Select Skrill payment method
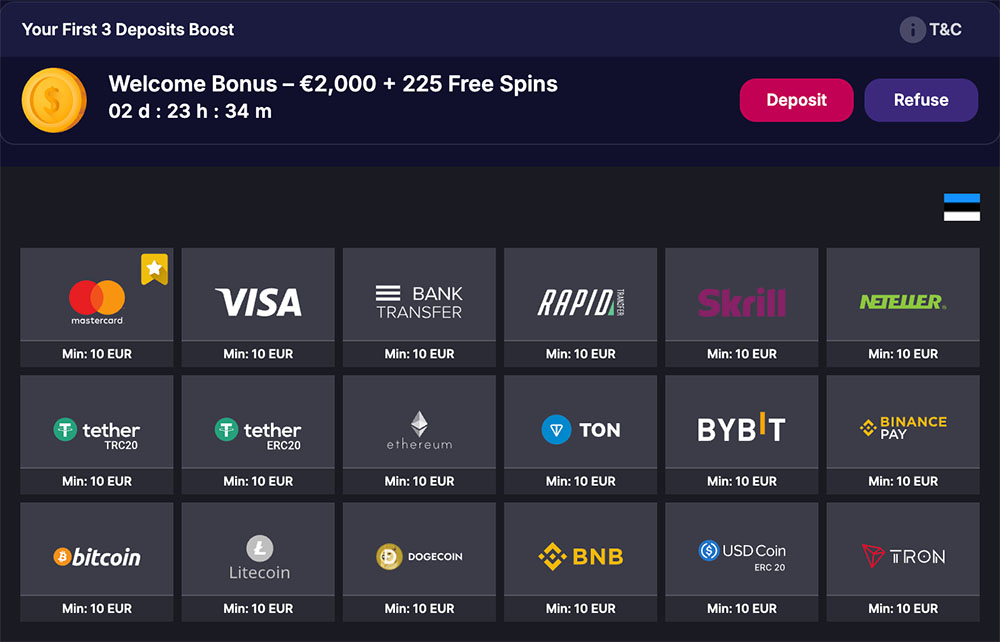This screenshot has width=1000, height=642. (x=741, y=300)
